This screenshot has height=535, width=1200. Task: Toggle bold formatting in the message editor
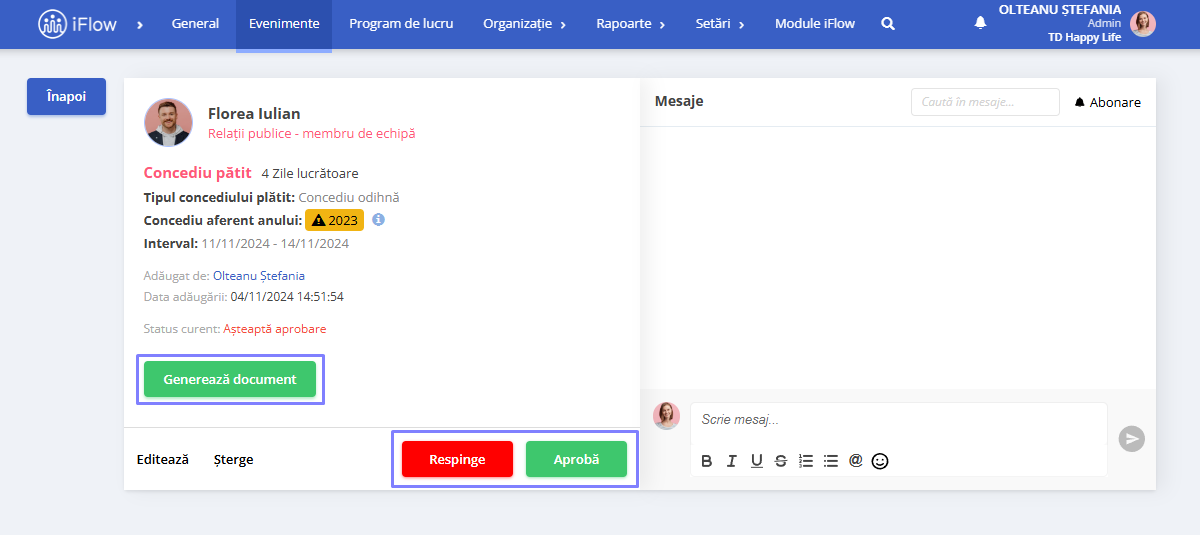click(x=707, y=461)
